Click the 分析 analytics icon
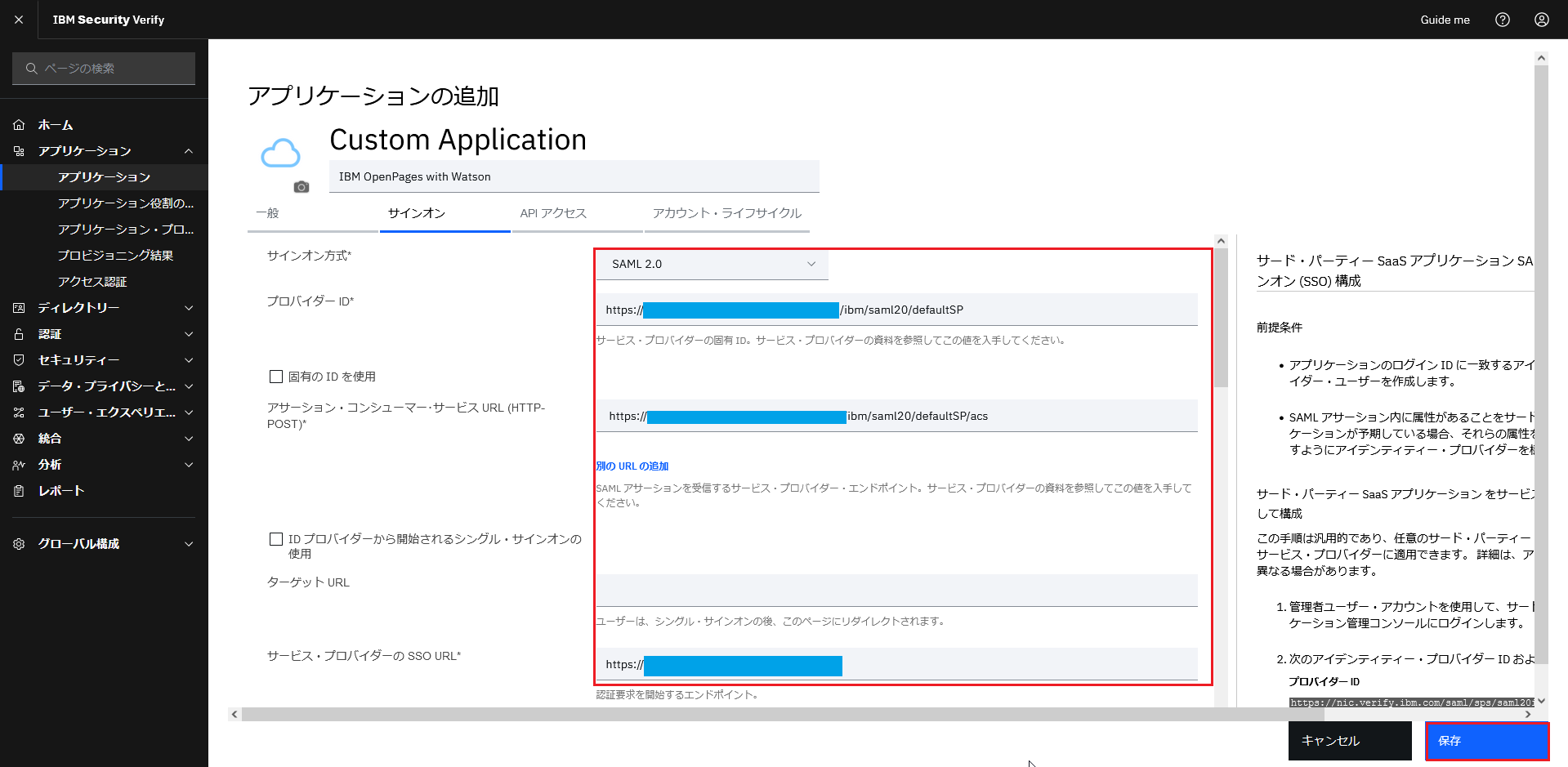The width and height of the screenshot is (1568, 767). 19,465
